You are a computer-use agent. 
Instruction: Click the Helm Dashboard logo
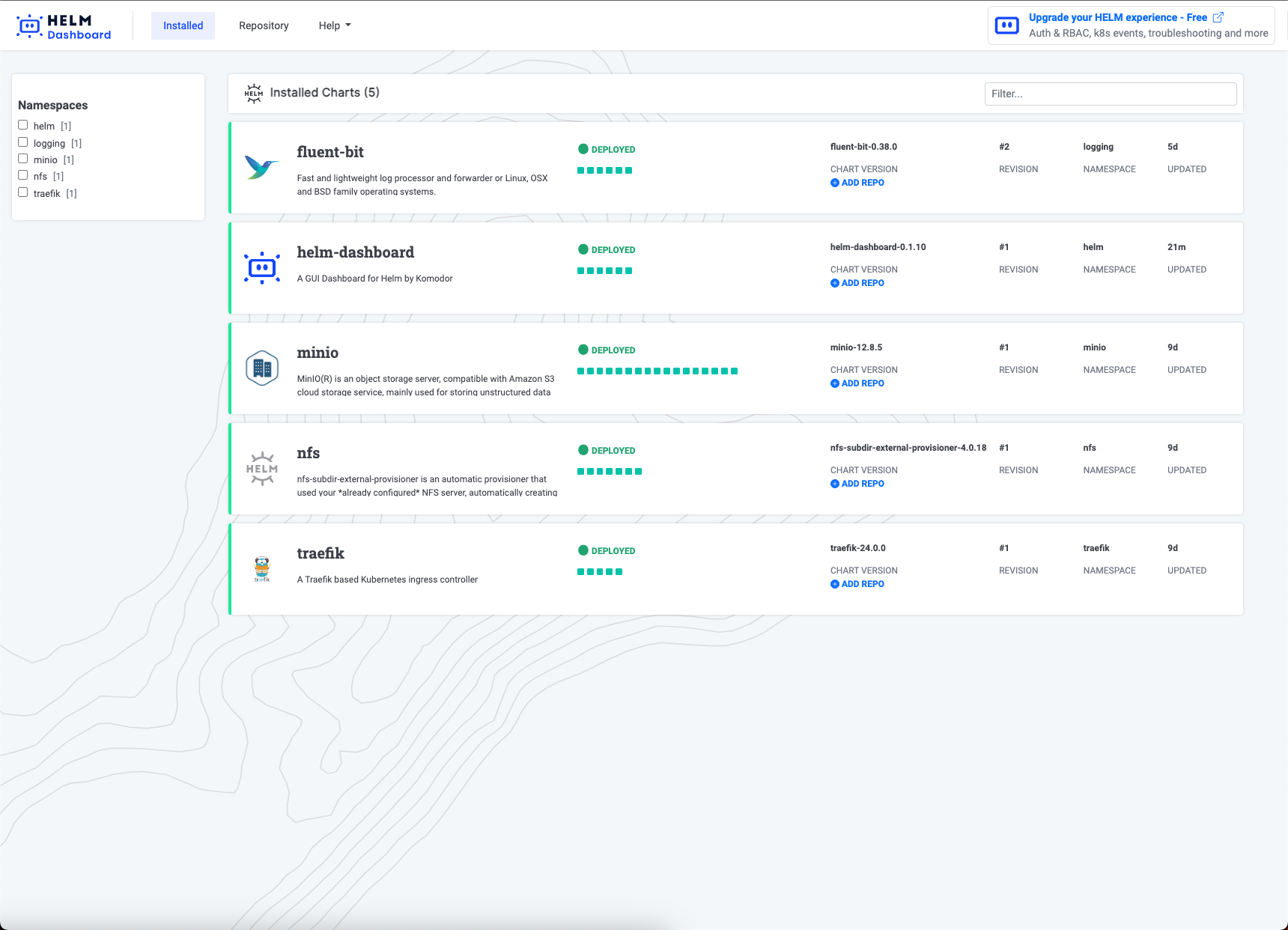[x=64, y=26]
